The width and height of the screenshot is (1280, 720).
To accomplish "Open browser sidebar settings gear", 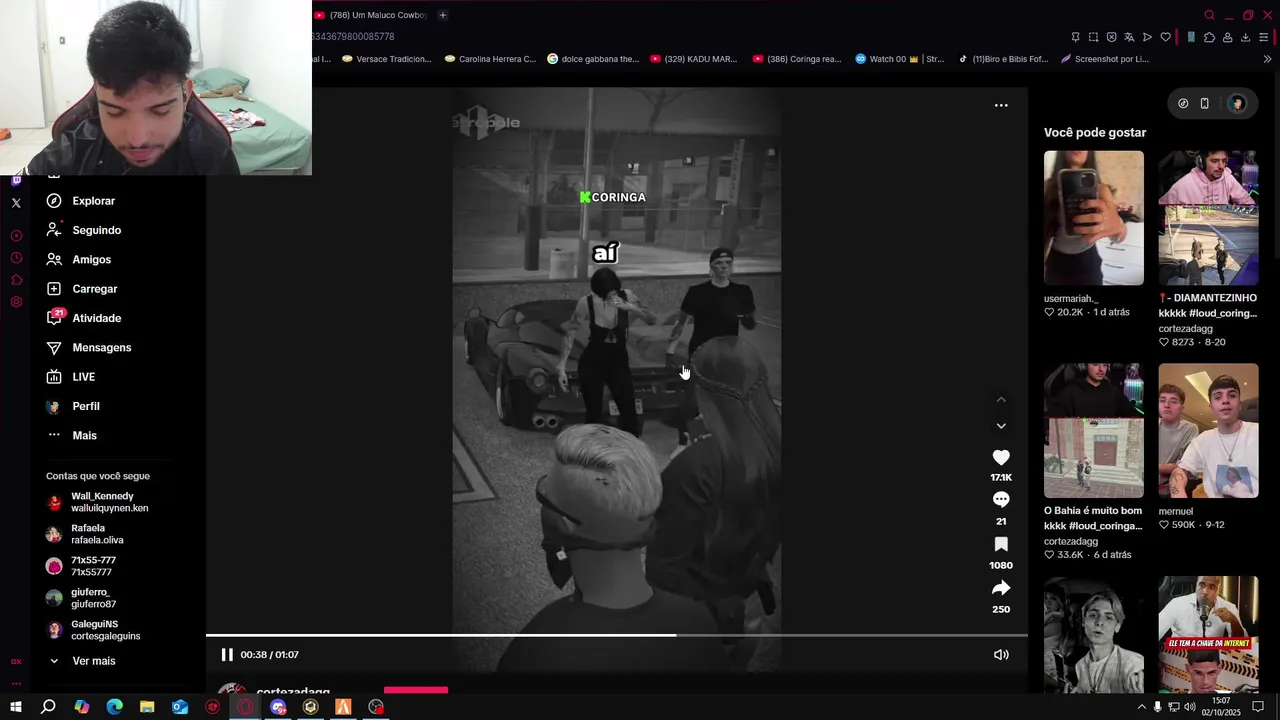I will click(16, 302).
